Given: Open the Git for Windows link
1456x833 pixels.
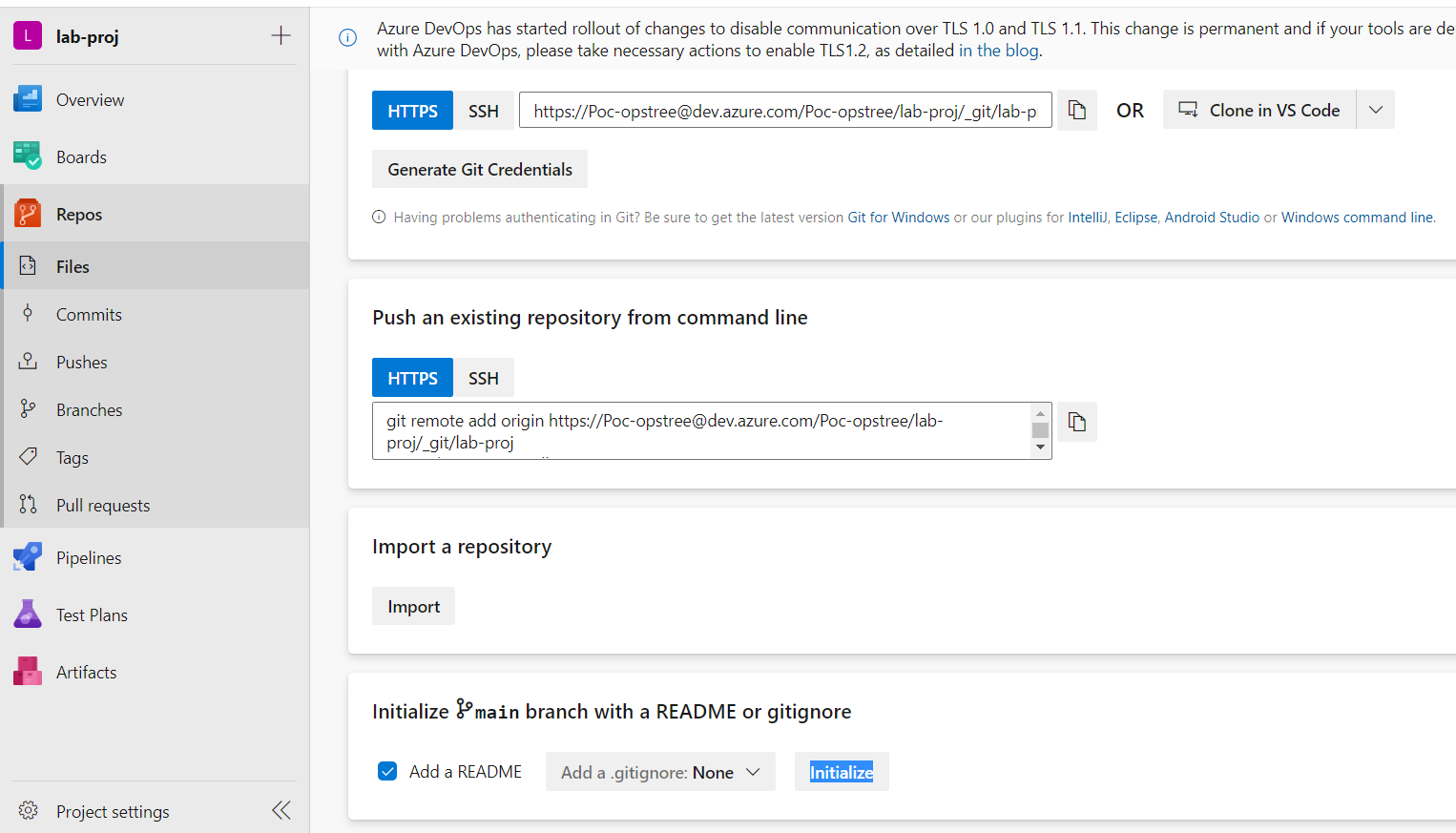Looking at the screenshot, I should pos(899,217).
